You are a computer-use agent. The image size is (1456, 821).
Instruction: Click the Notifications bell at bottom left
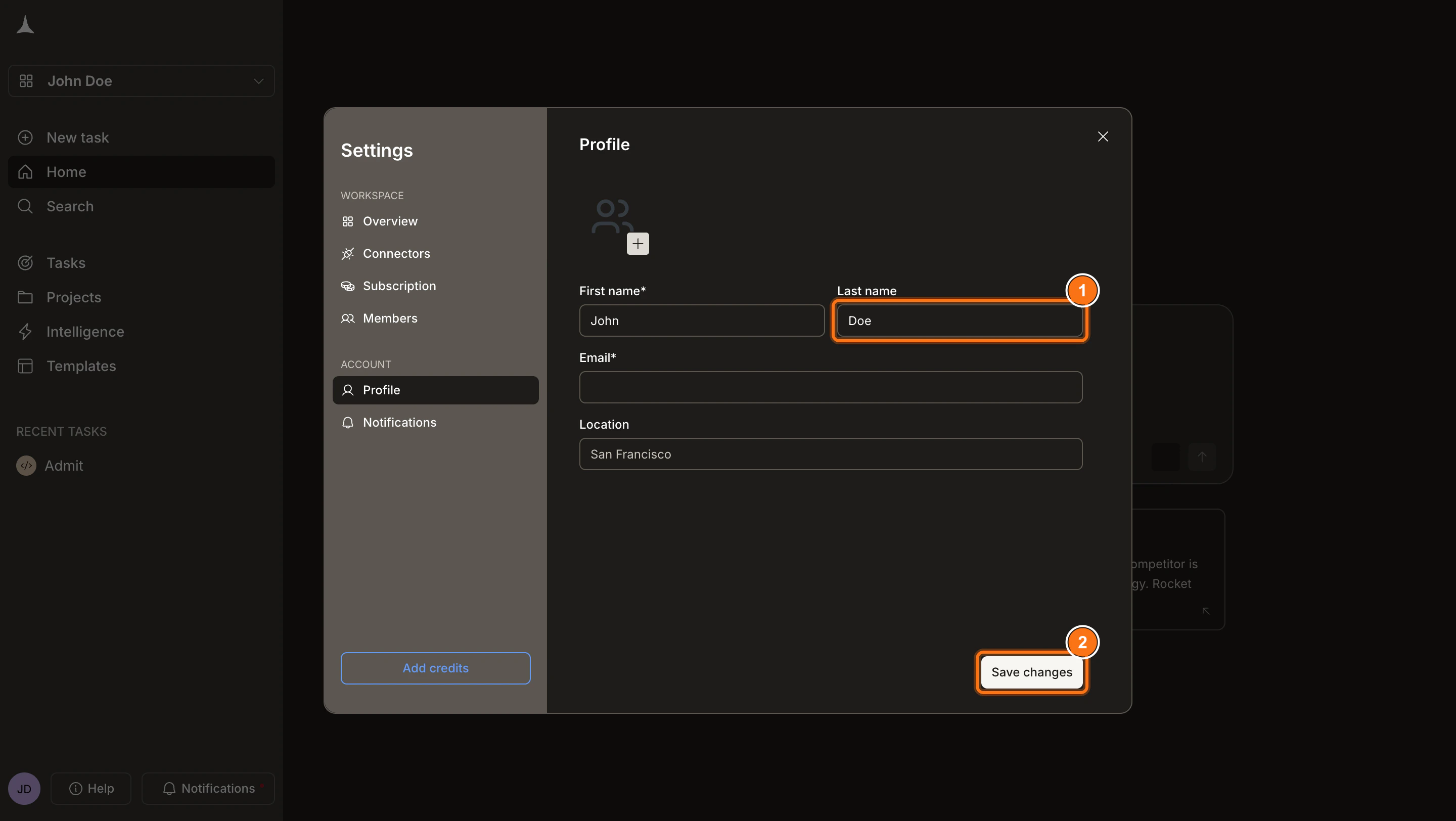pos(169,788)
